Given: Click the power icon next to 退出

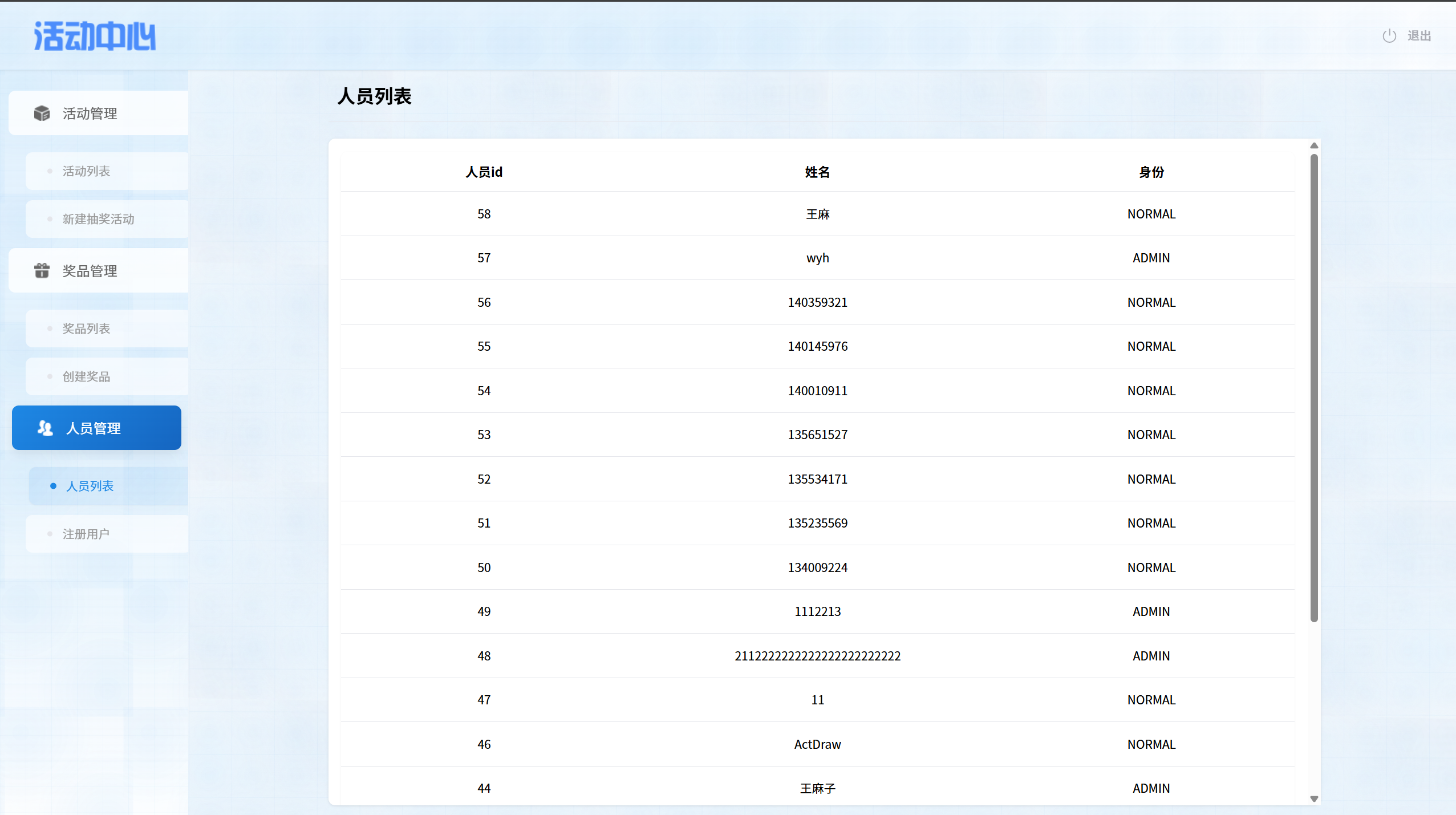Looking at the screenshot, I should coord(1389,36).
